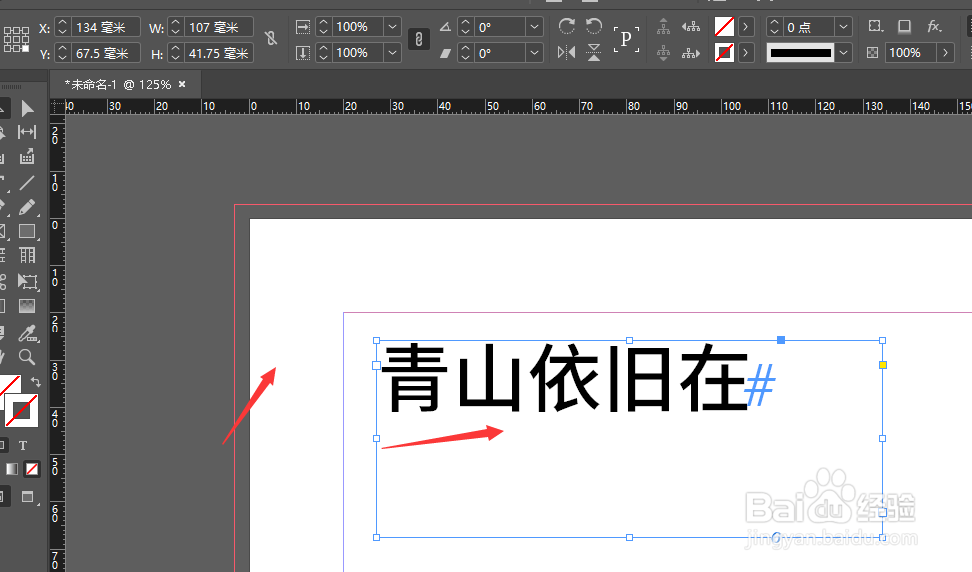This screenshot has height=572, width=972.
Task: Click the stroke proxy swatch in toolbox
Action: point(22,410)
